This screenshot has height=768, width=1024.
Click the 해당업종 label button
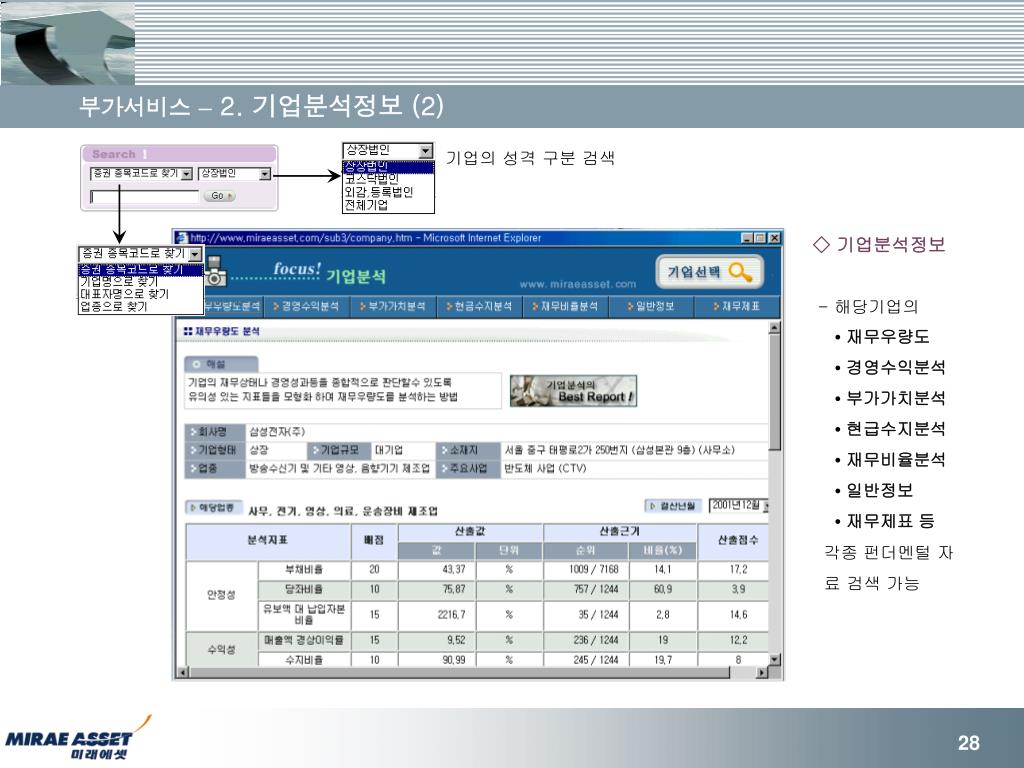214,507
